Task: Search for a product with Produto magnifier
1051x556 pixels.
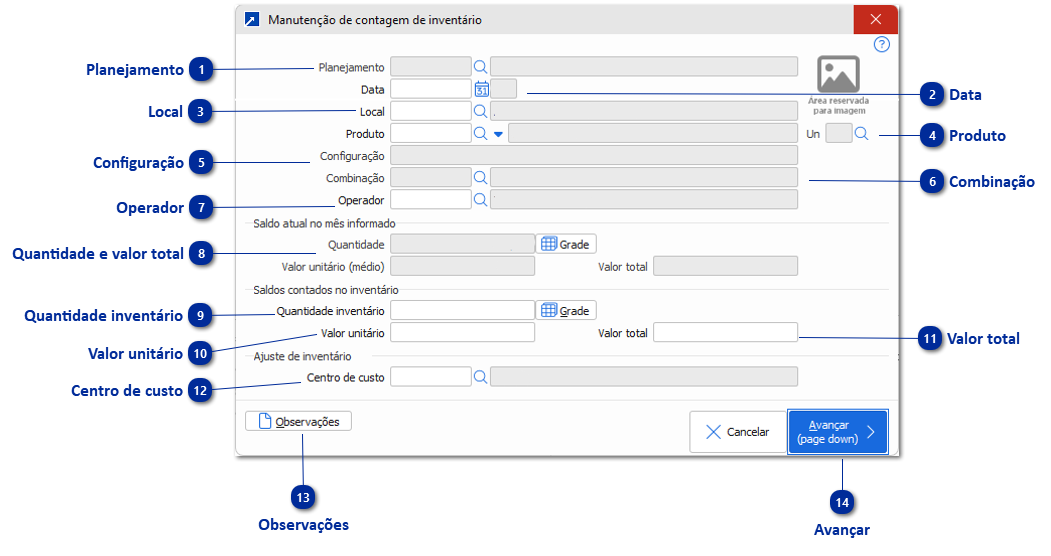Action: (480, 133)
